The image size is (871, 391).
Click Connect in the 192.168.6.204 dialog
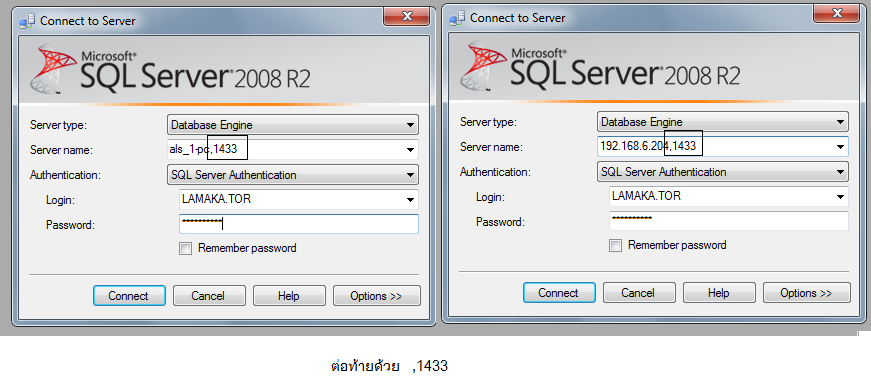(559, 293)
